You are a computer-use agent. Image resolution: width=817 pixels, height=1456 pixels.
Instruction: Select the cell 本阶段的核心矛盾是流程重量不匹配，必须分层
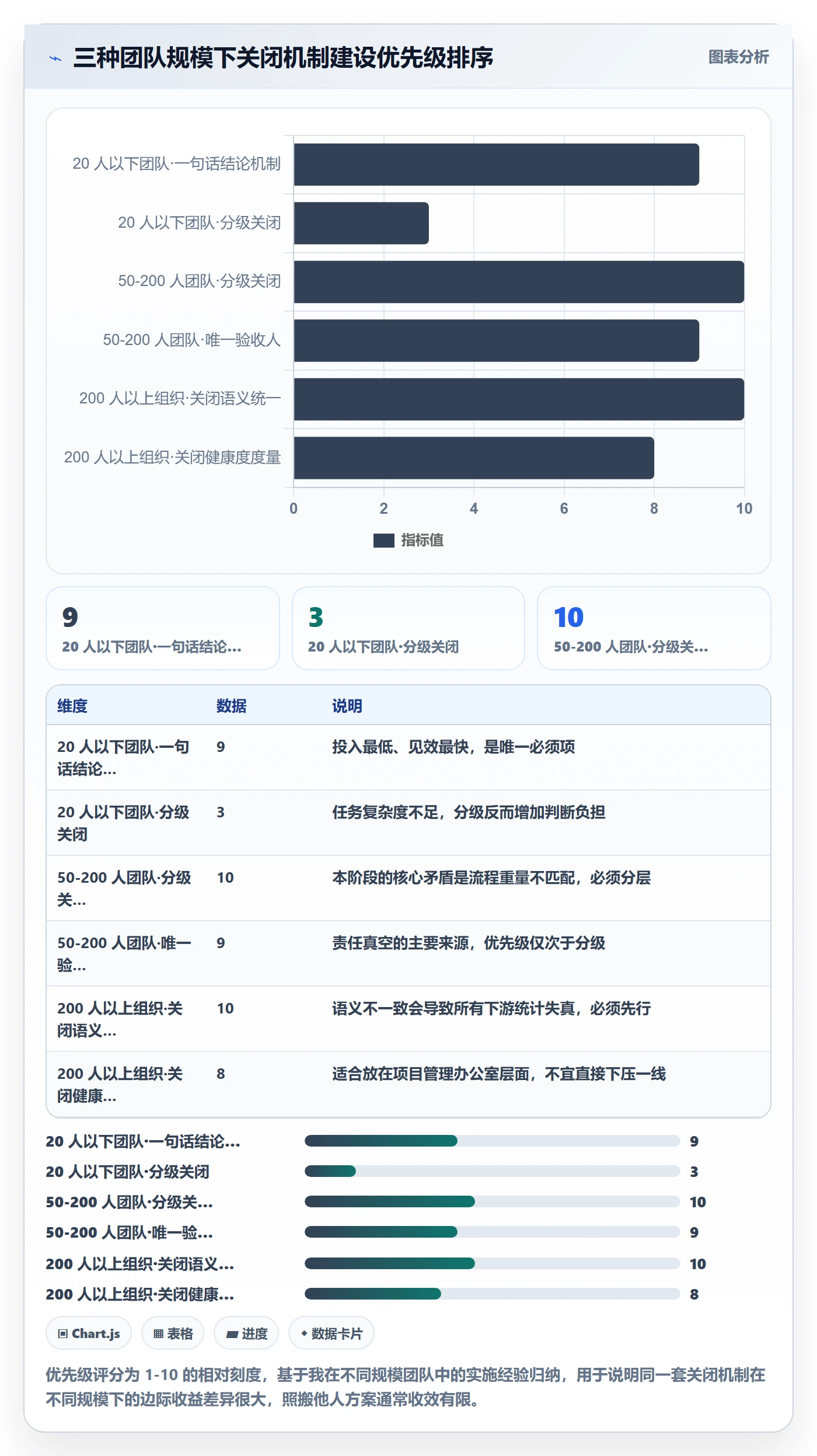pyautogui.click(x=491, y=877)
